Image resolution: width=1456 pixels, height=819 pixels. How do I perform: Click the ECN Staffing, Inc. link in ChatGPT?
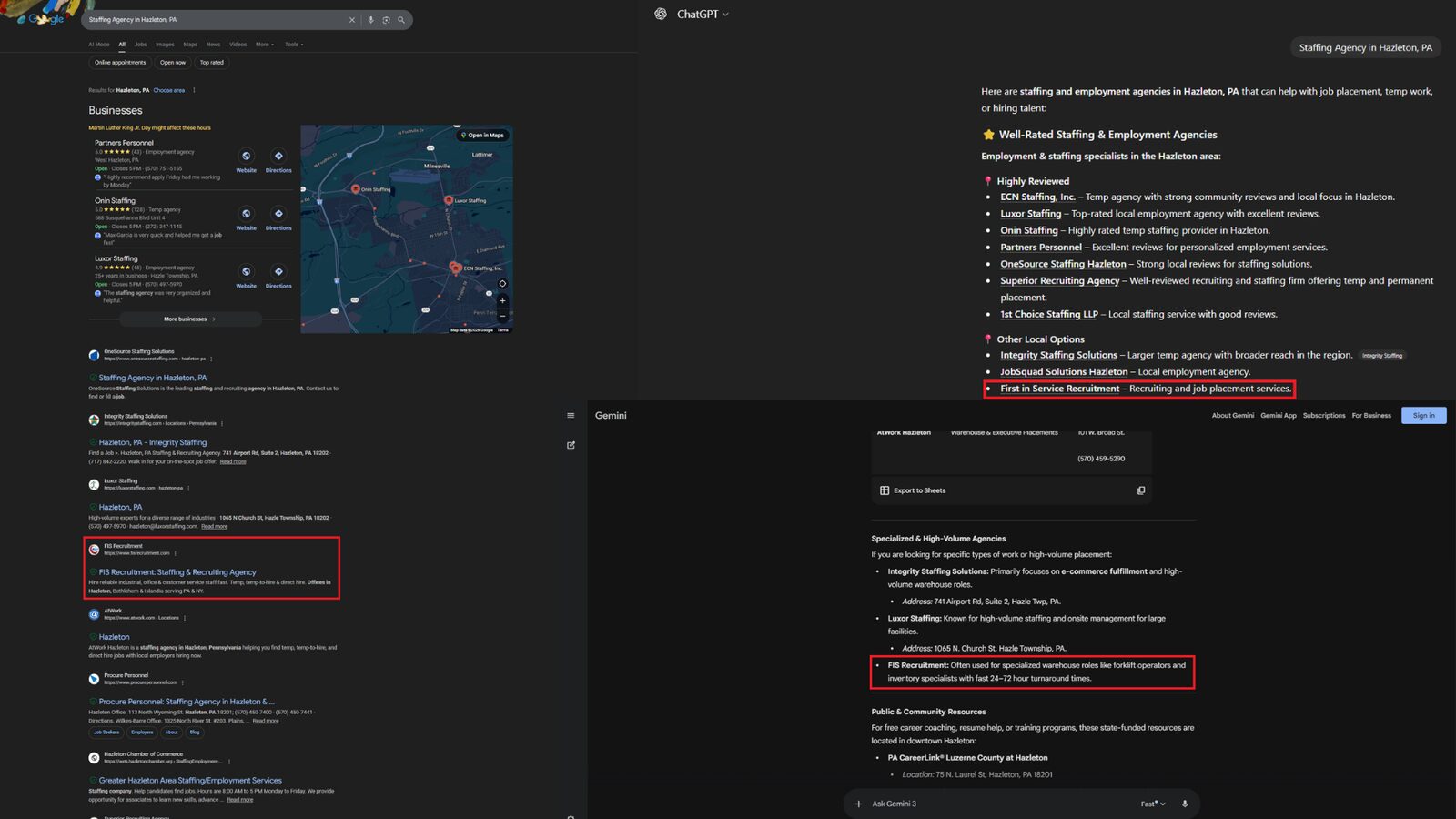point(1038,197)
